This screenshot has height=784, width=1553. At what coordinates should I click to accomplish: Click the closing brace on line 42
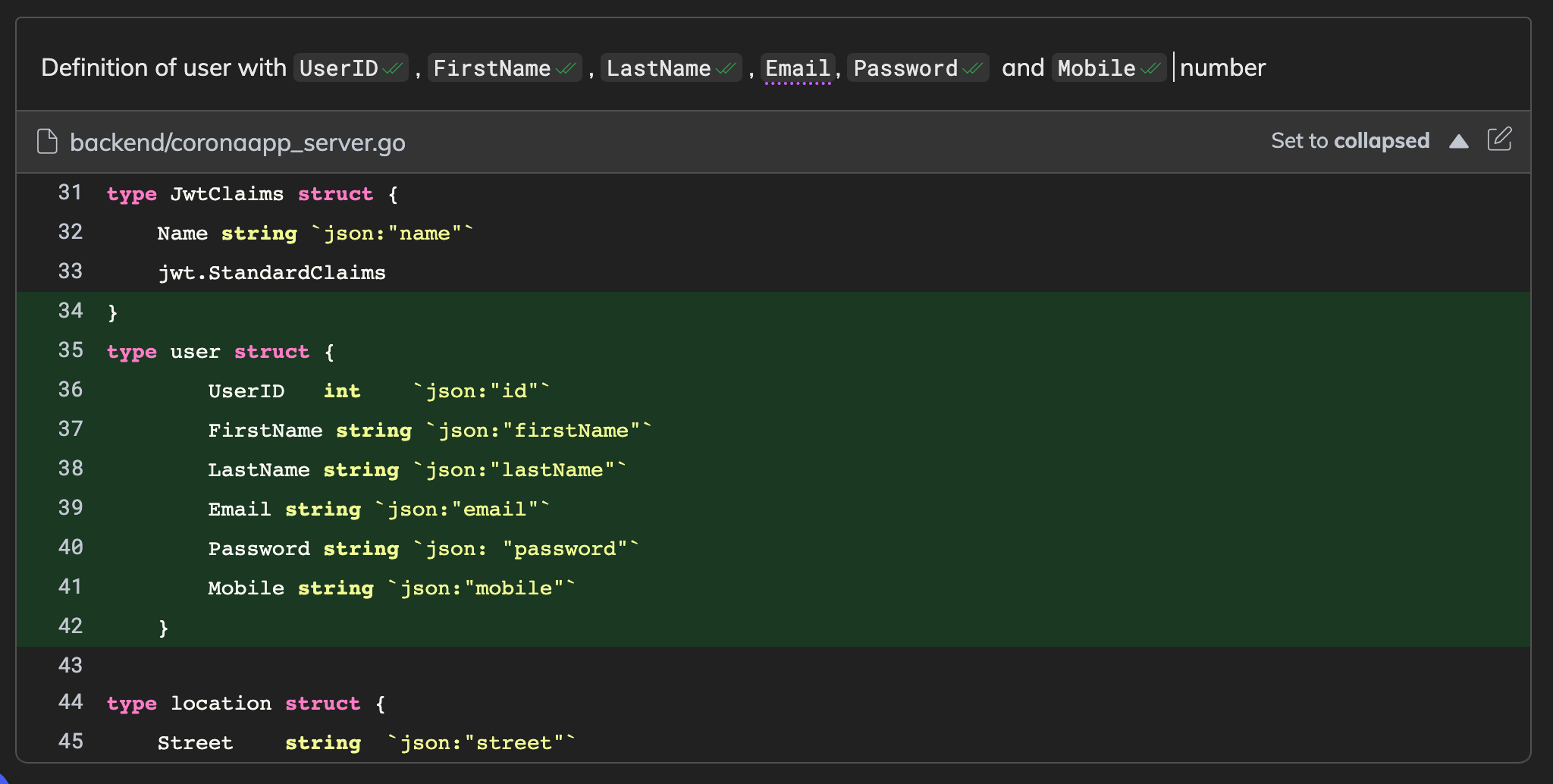pyautogui.click(x=163, y=628)
